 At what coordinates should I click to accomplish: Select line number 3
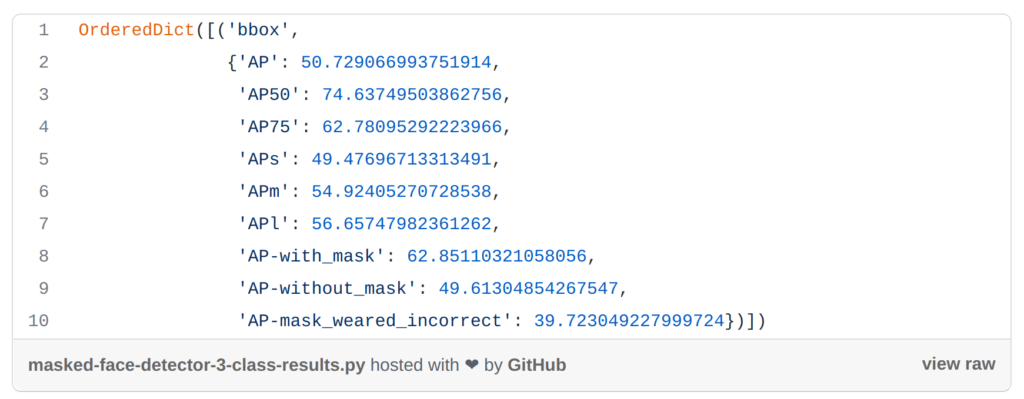coord(43,95)
